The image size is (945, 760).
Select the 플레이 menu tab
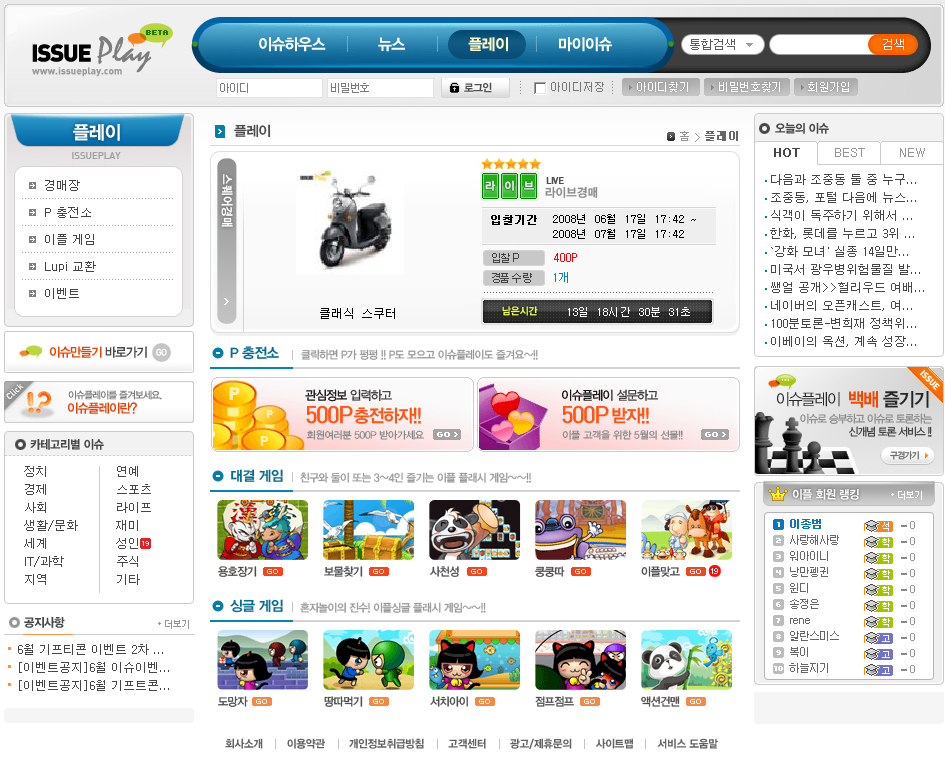click(488, 44)
